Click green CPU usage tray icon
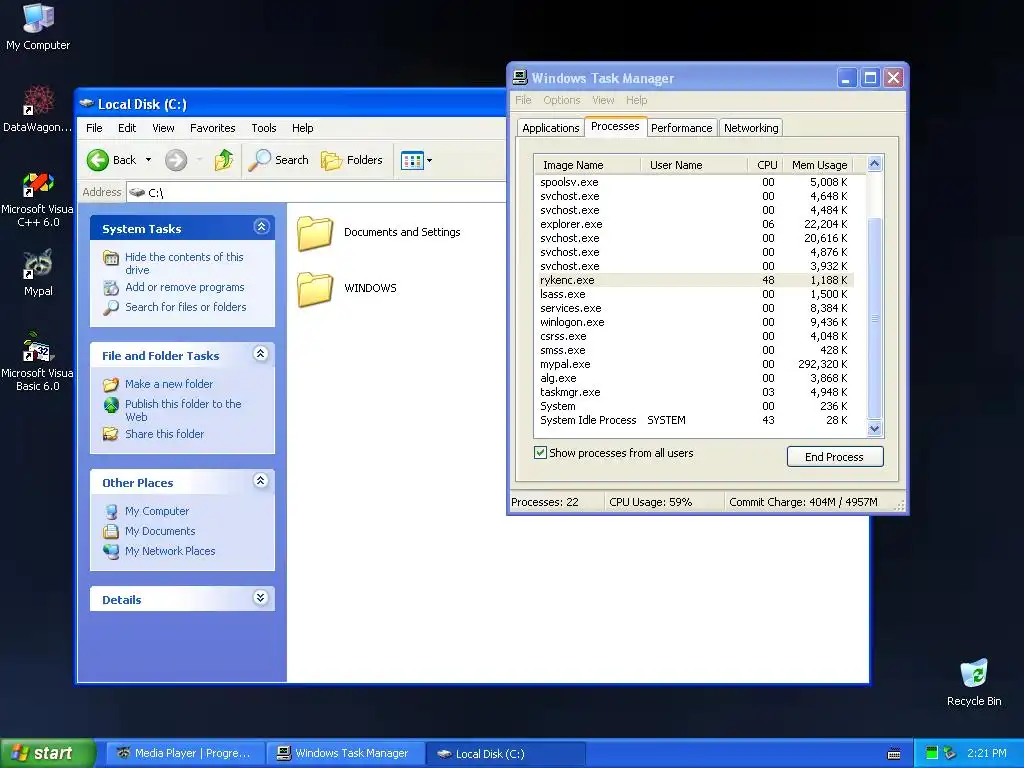 (x=932, y=753)
